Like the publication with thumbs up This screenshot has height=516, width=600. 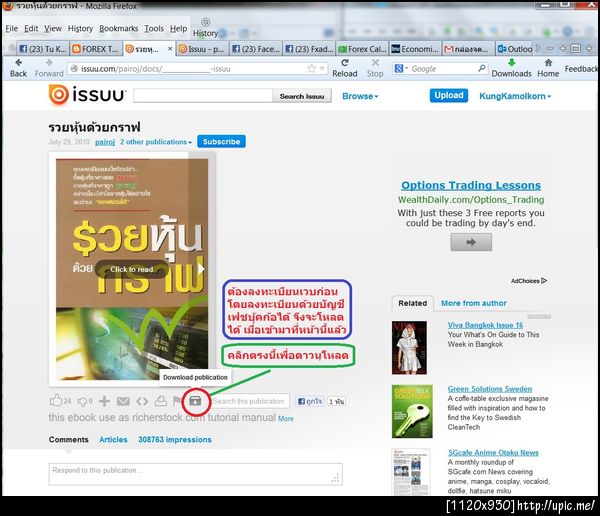pyautogui.click(x=56, y=400)
